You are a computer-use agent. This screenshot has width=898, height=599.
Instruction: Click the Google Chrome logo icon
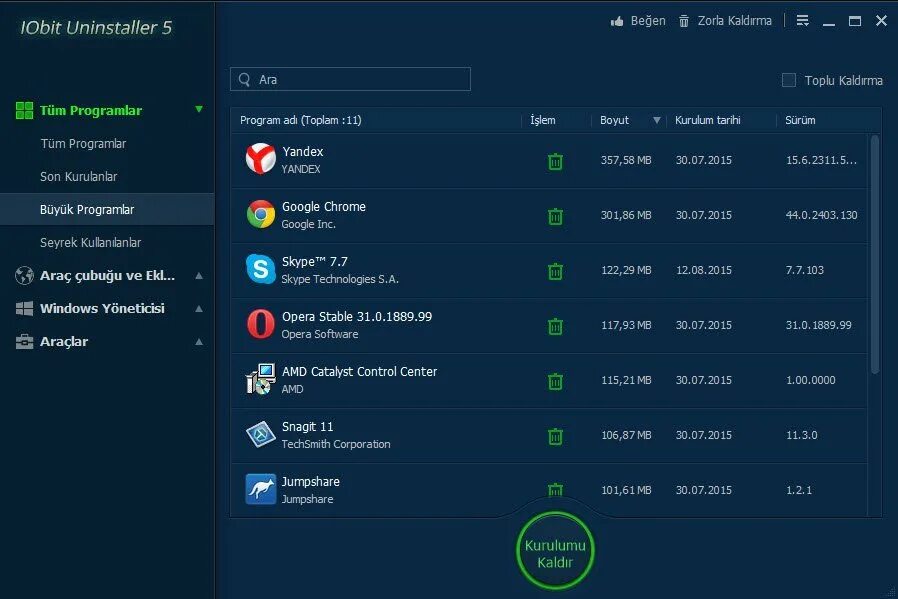261,214
